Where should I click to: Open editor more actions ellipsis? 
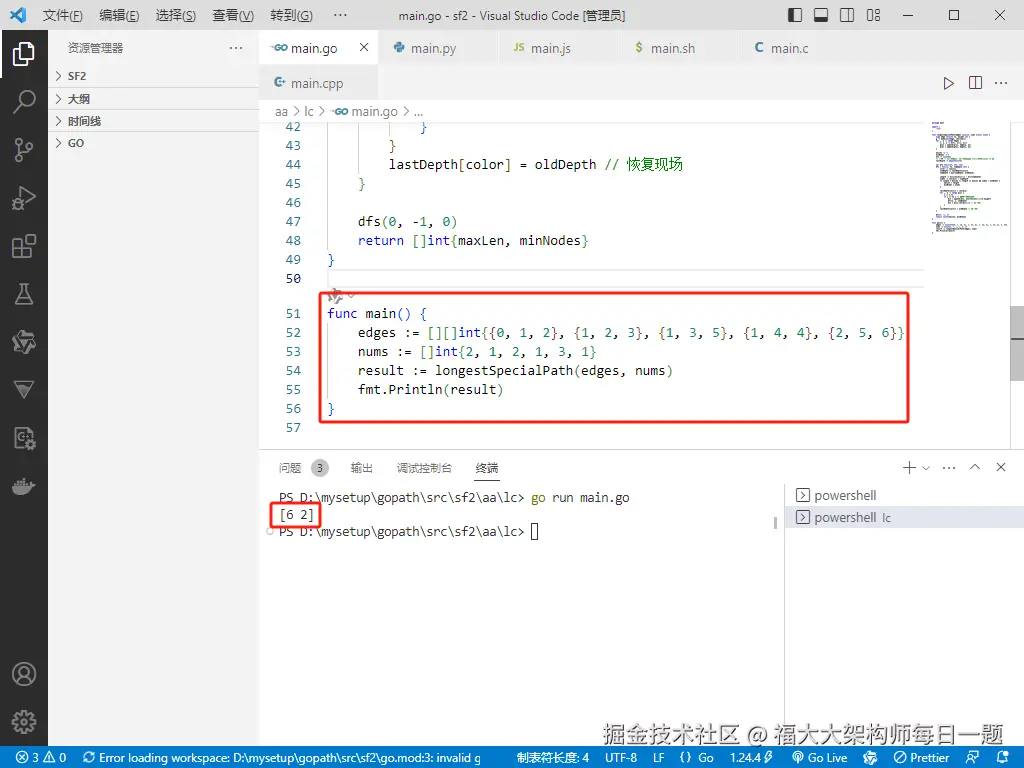tap(1001, 83)
